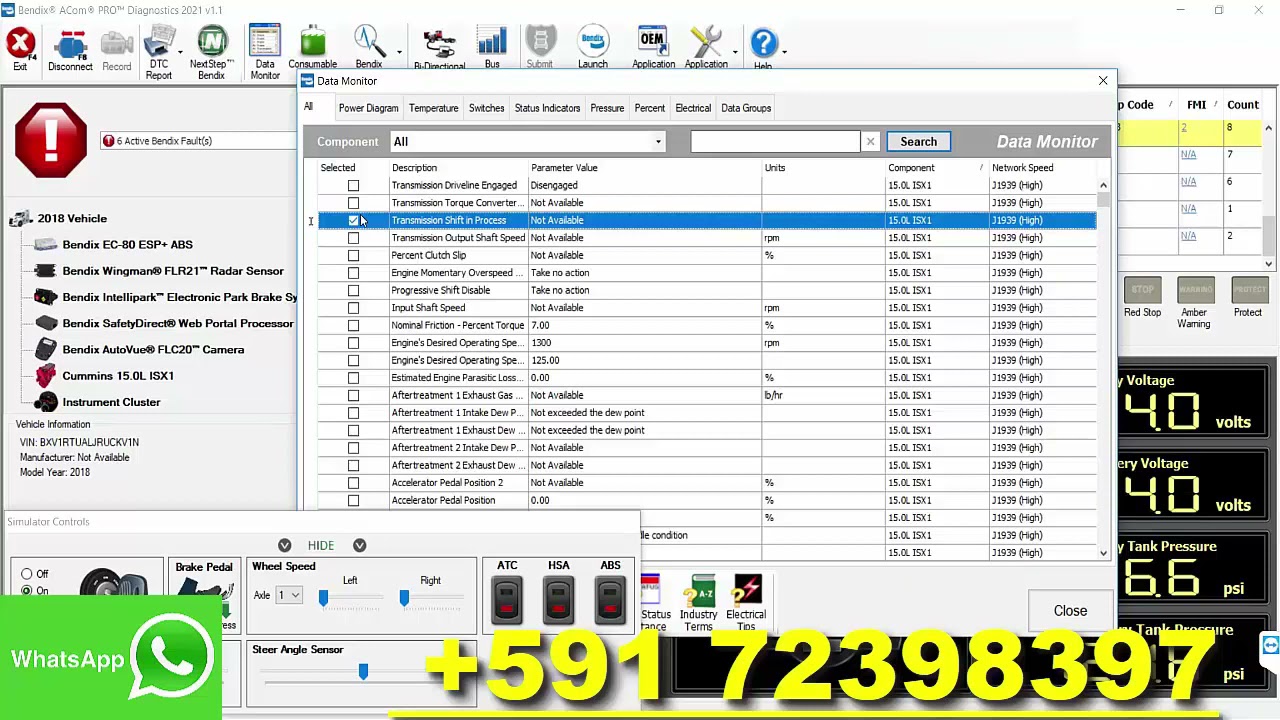Check Accelerator Pedal Position 2 checkbox
1280x720 pixels.
tap(353, 483)
